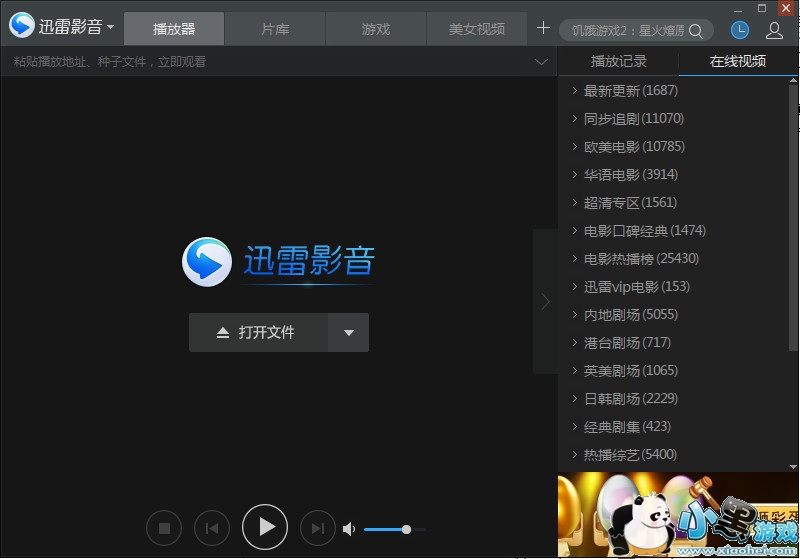Select 热播综艺 (5400) list row
Viewport: 800px width, 559px height.
(x=673, y=454)
